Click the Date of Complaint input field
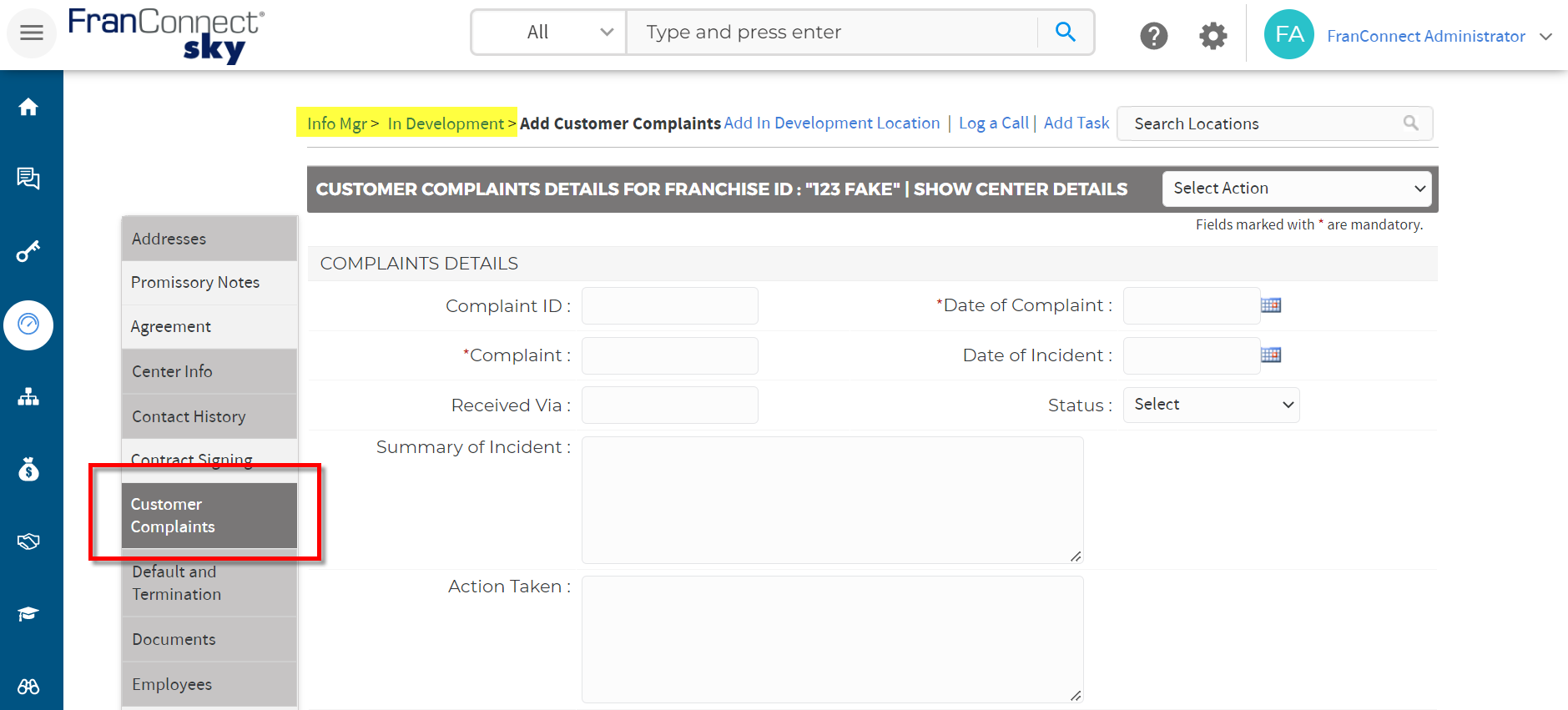Viewport: 1568px width, 710px height. [x=1191, y=305]
